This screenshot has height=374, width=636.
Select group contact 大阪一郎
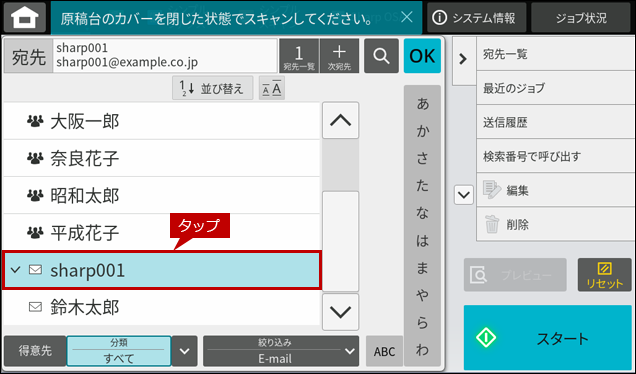pyautogui.click(x=161, y=121)
